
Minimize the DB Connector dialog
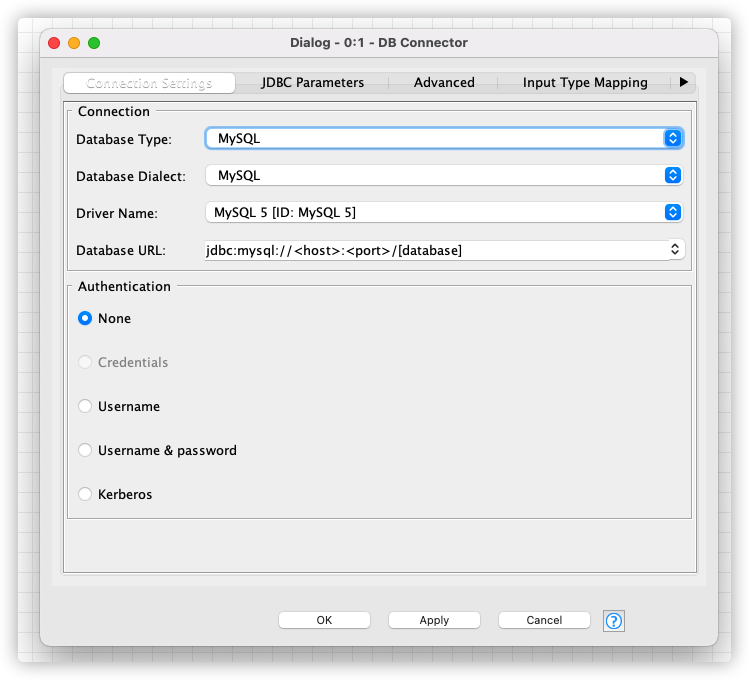click(x=74, y=43)
